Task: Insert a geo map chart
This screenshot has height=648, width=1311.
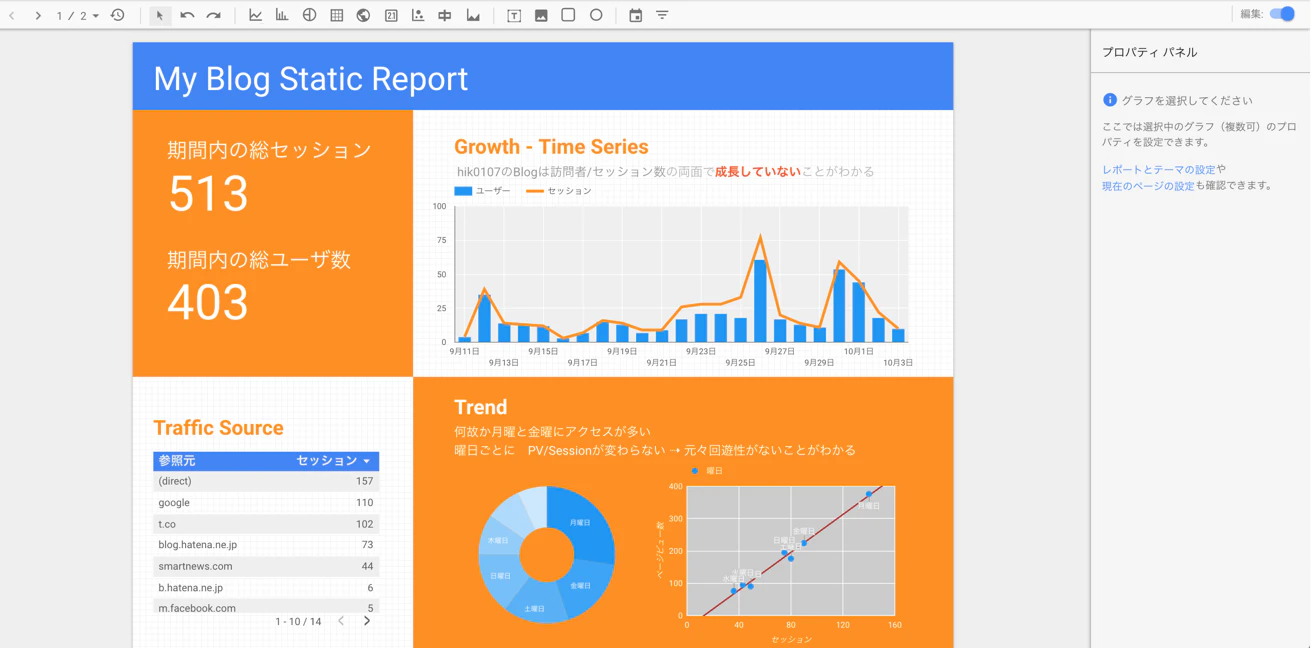Action: pyautogui.click(x=364, y=15)
